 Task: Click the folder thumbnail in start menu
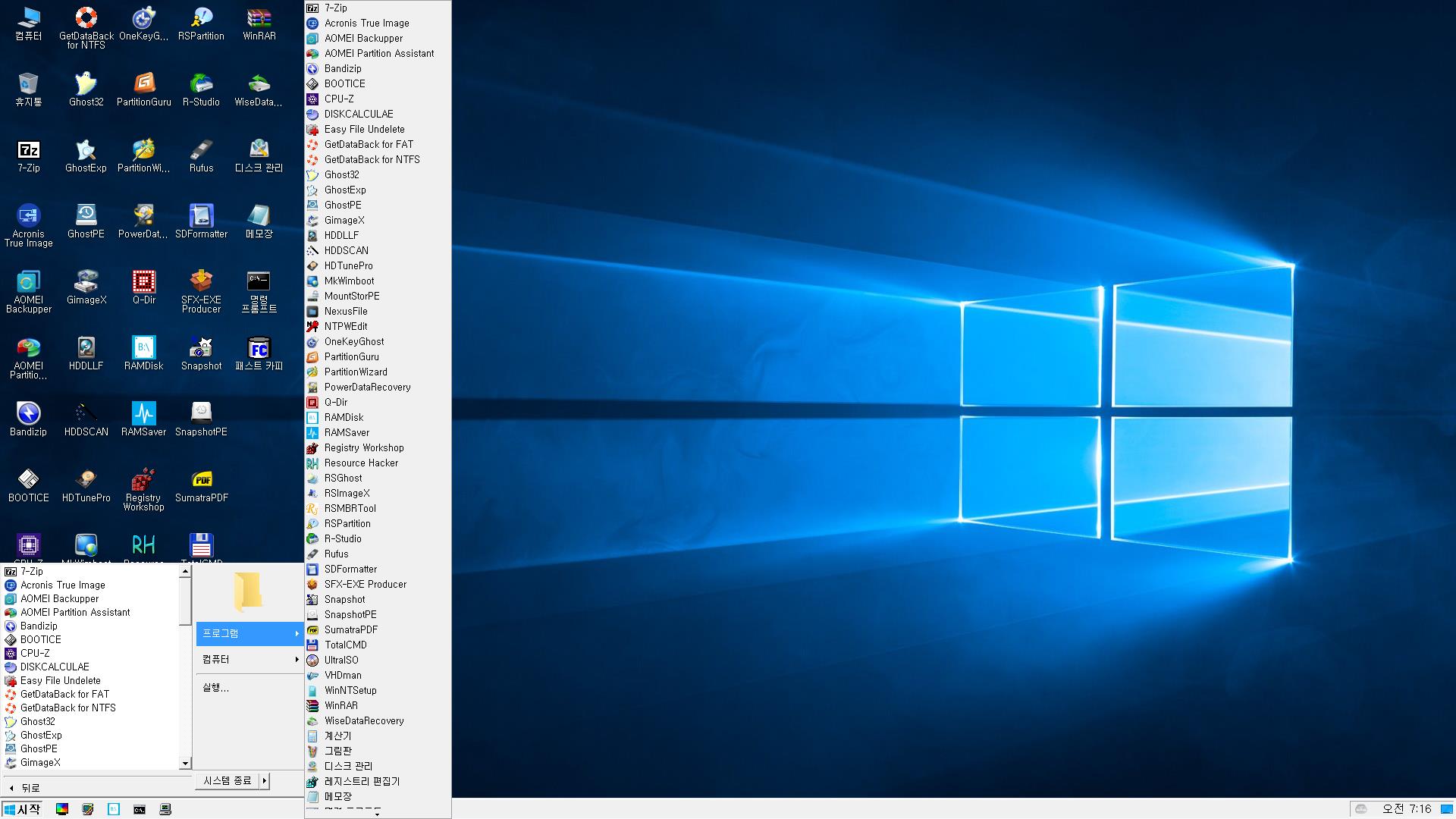point(248,591)
